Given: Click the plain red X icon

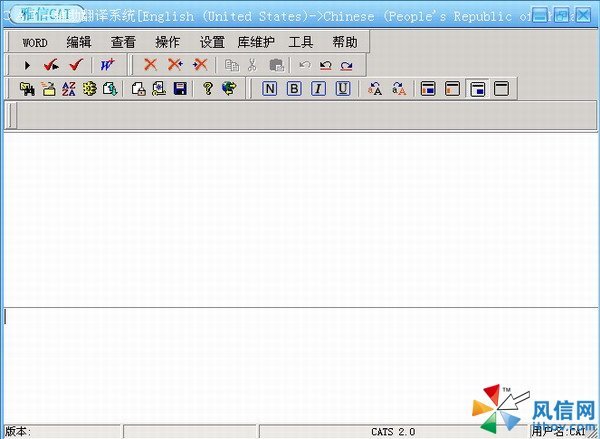Looking at the screenshot, I should coord(150,65).
